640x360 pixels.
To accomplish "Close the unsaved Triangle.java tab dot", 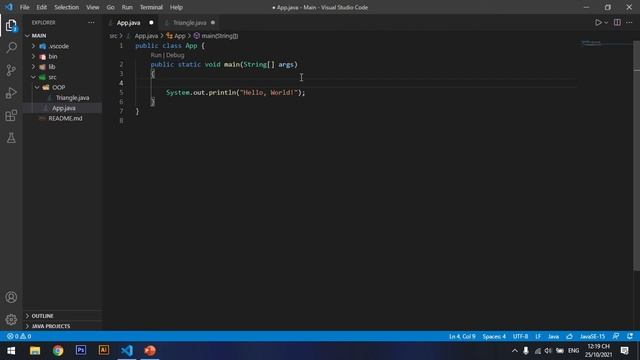I will [213, 23].
